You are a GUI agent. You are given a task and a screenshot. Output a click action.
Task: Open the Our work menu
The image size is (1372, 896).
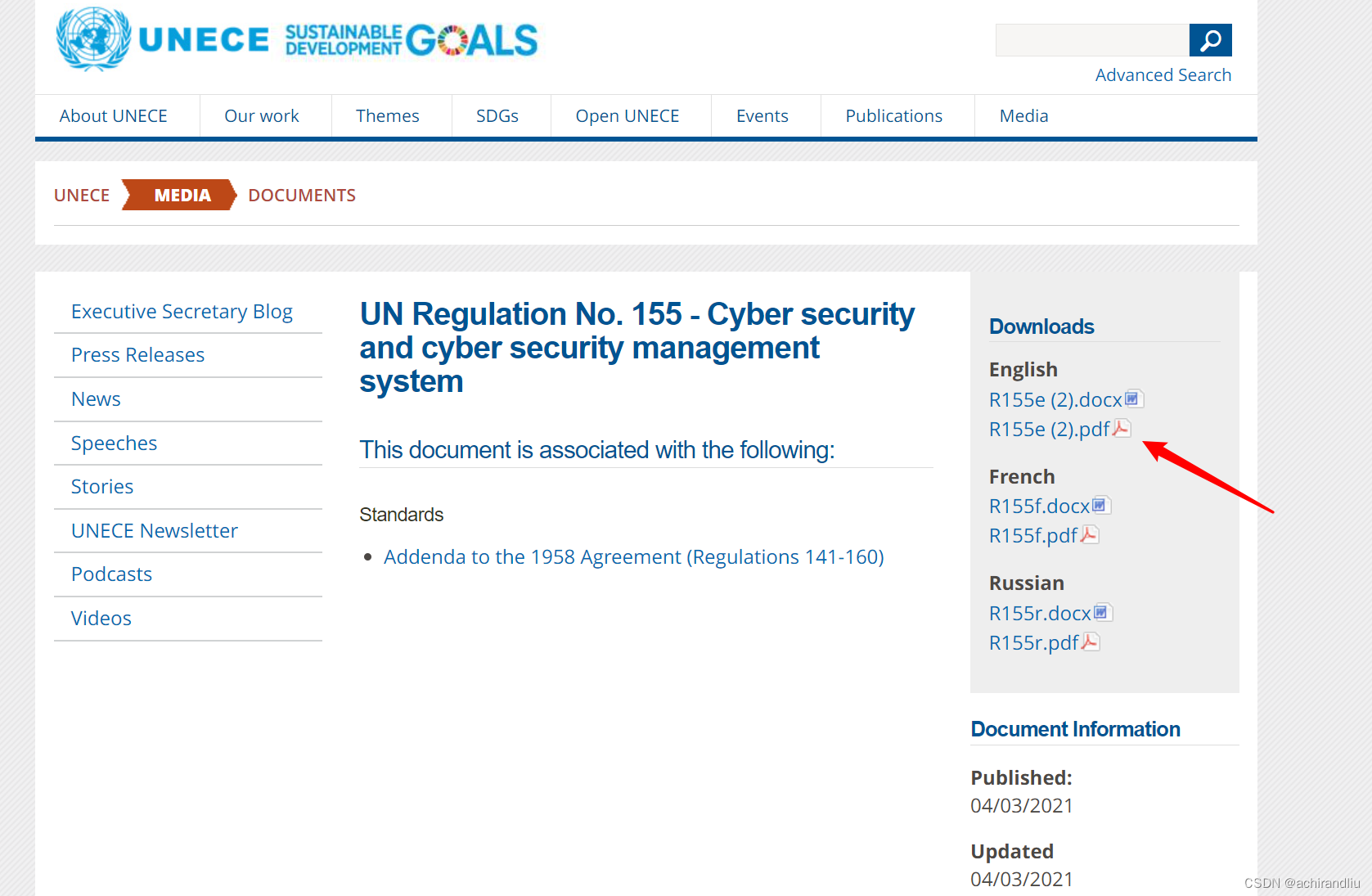(262, 116)
